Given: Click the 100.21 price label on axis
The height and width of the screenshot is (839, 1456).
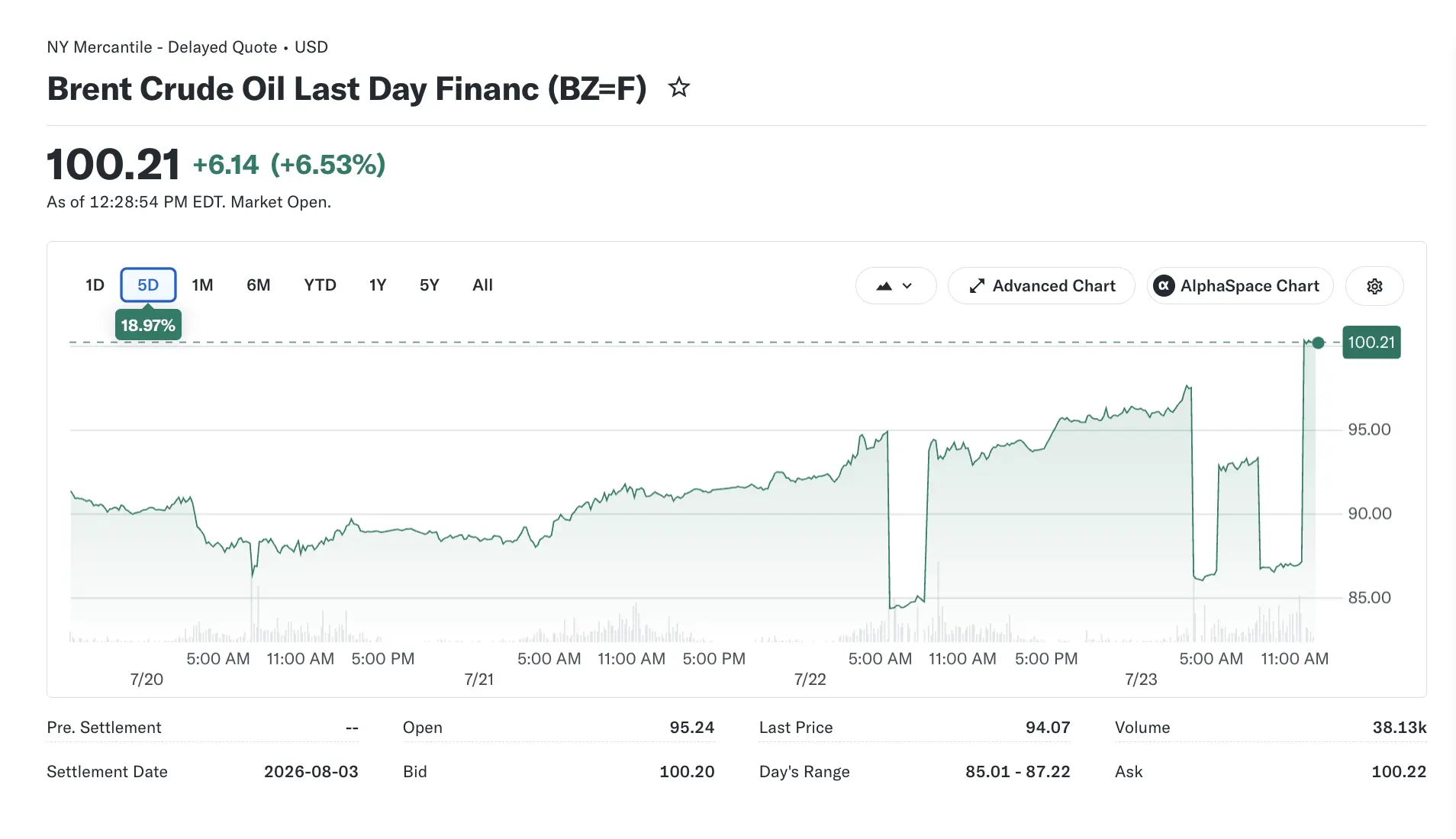Looking at the screenshot, I should point(1371,342).
